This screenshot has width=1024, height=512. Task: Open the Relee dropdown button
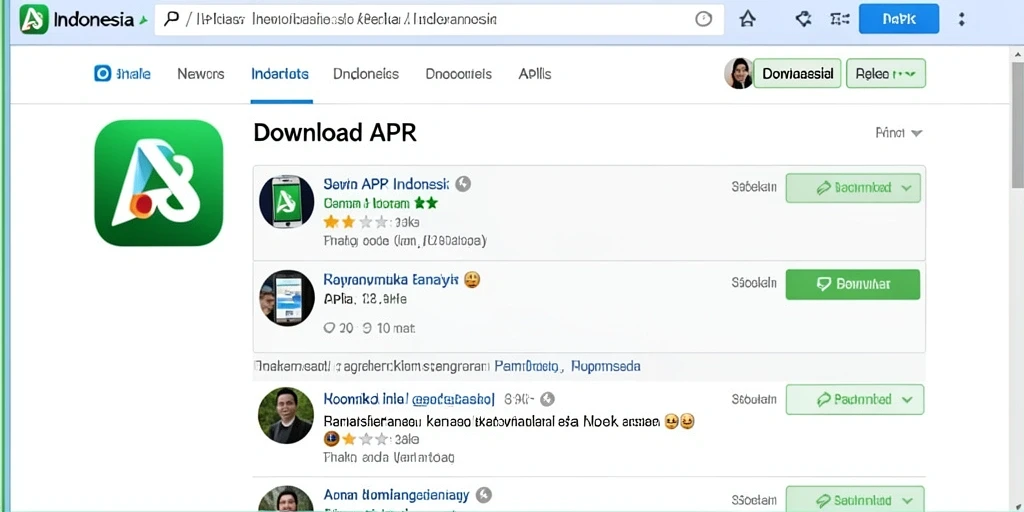tap(886, 73)
